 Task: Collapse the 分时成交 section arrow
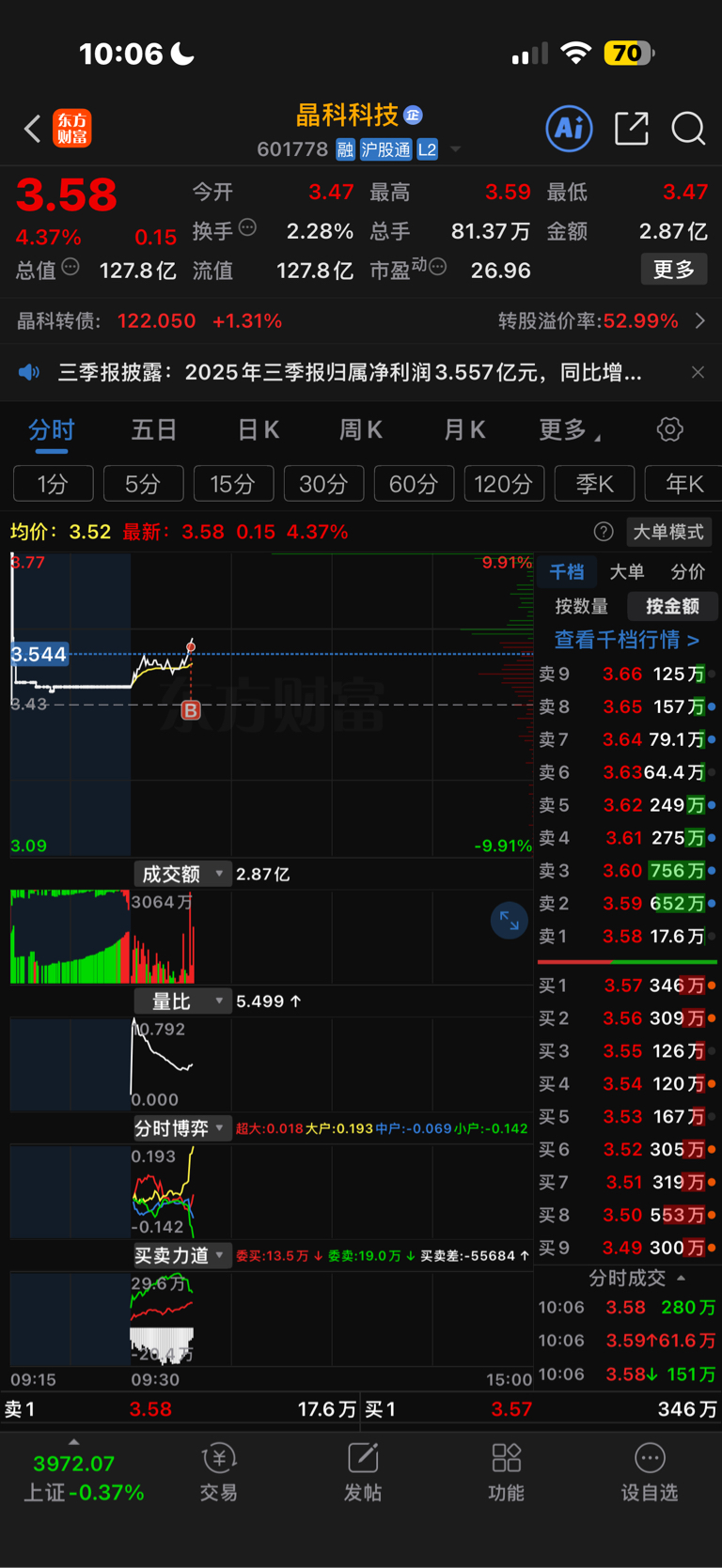pos(682,1279)
